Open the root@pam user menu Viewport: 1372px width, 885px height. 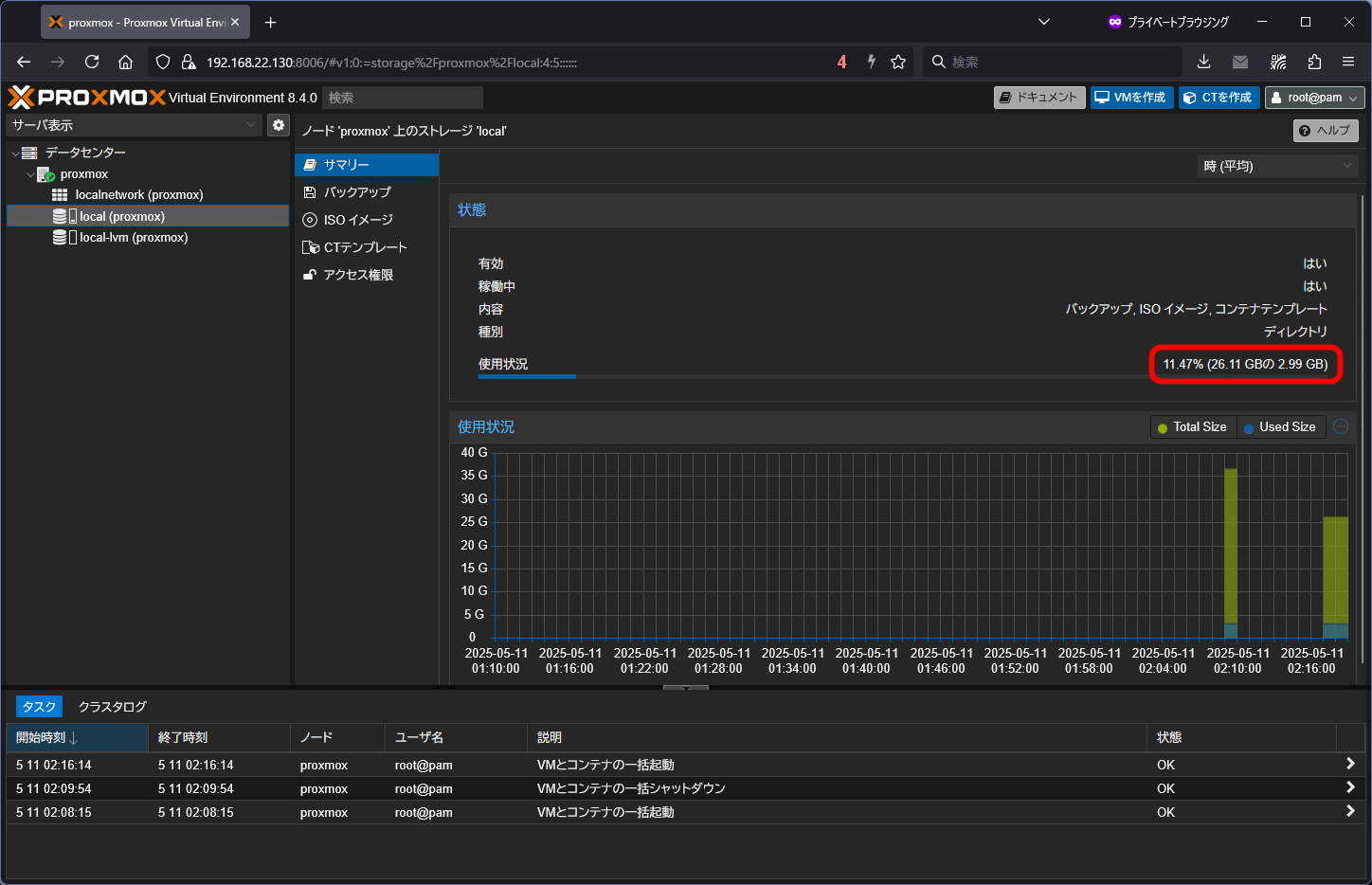1315,98
